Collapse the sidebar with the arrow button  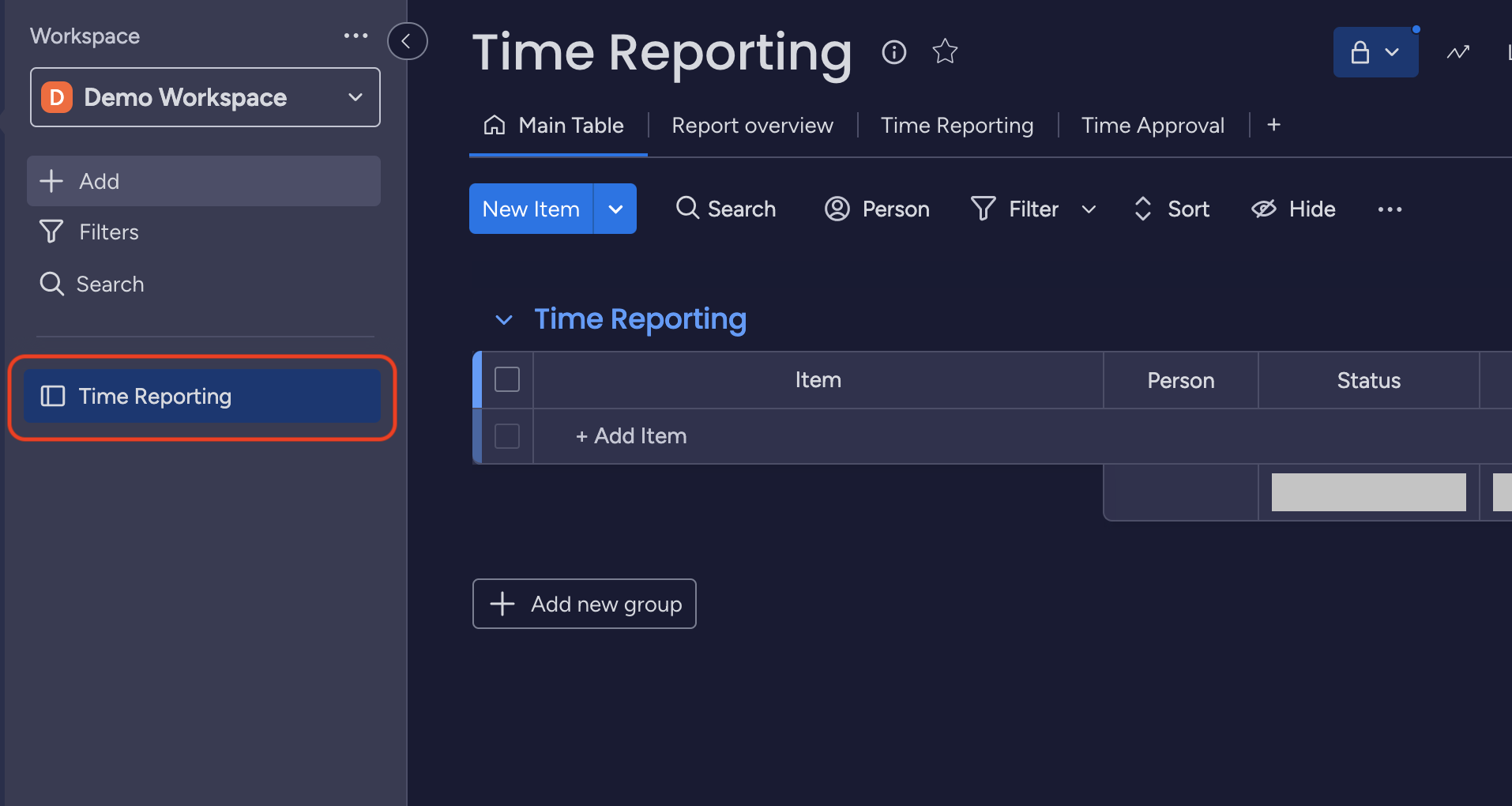tap(408, 41)
